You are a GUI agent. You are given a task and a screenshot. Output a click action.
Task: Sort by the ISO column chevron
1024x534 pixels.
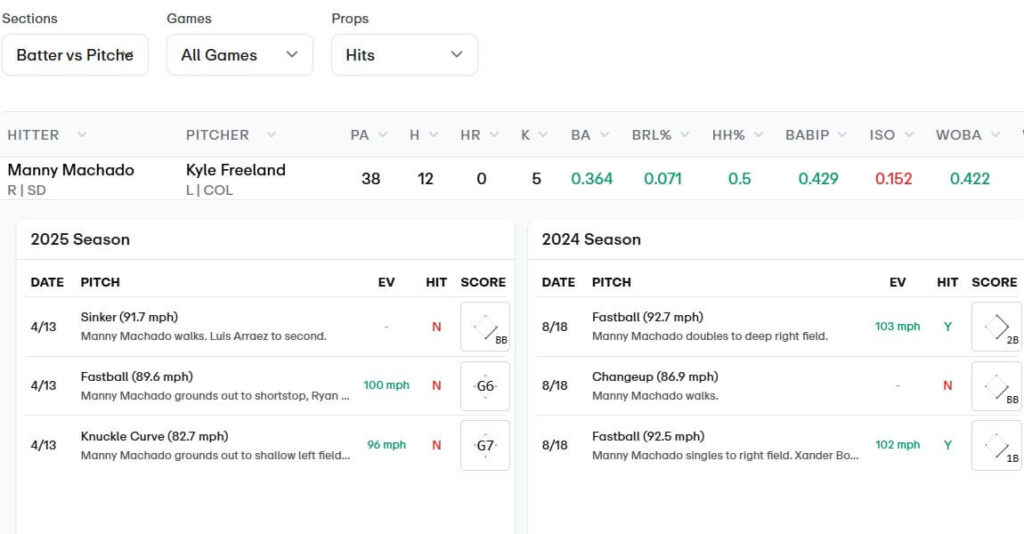tap(908, 135)
